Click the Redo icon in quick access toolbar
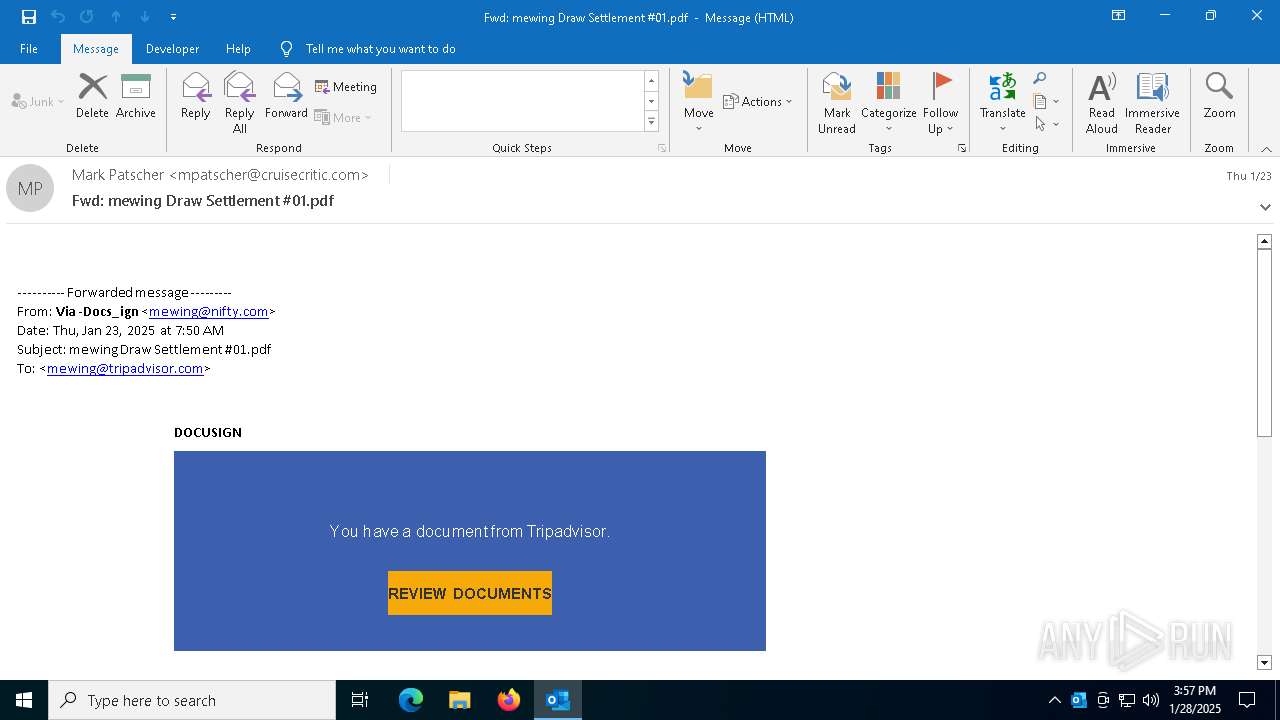Image resolution: width=1280 pixels, height=720 pixels. [87, 17]
